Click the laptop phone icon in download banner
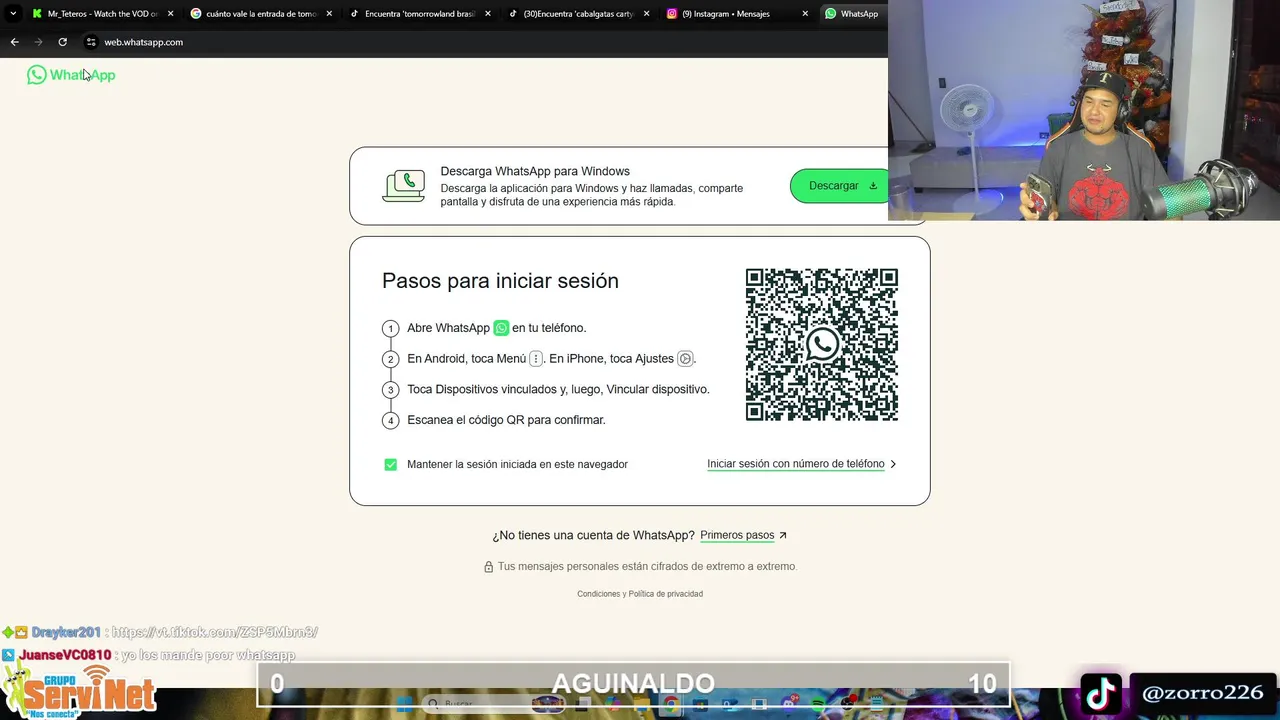The width and height of the screenshot is (1280, 720). click(x=404, y=186)
